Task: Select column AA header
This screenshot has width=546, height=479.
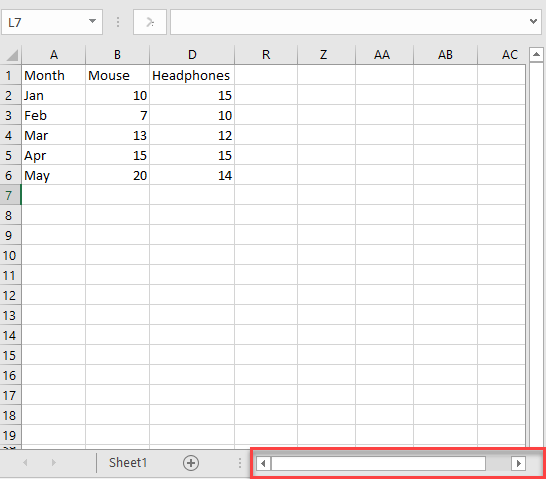Action: click(382, 55)
